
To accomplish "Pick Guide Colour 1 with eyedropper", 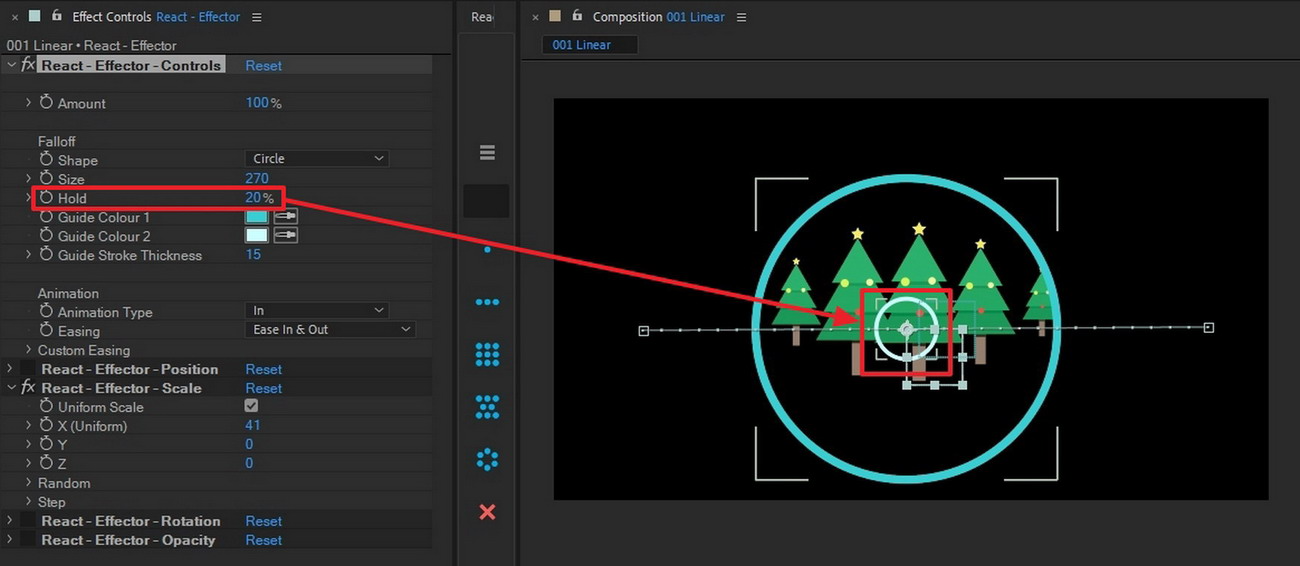I will tap(286, 217).
